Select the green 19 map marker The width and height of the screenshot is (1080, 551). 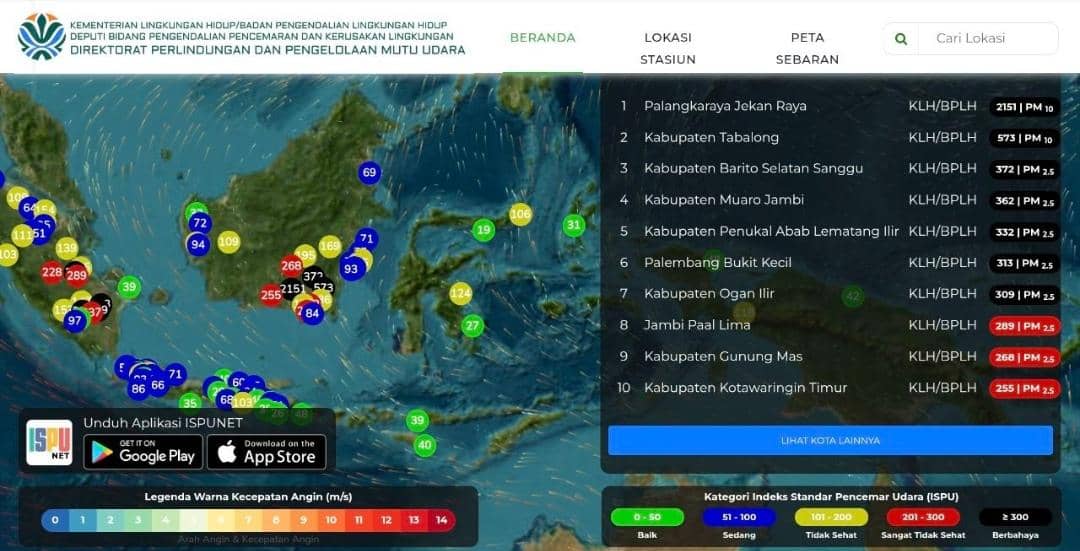point(484,229)
